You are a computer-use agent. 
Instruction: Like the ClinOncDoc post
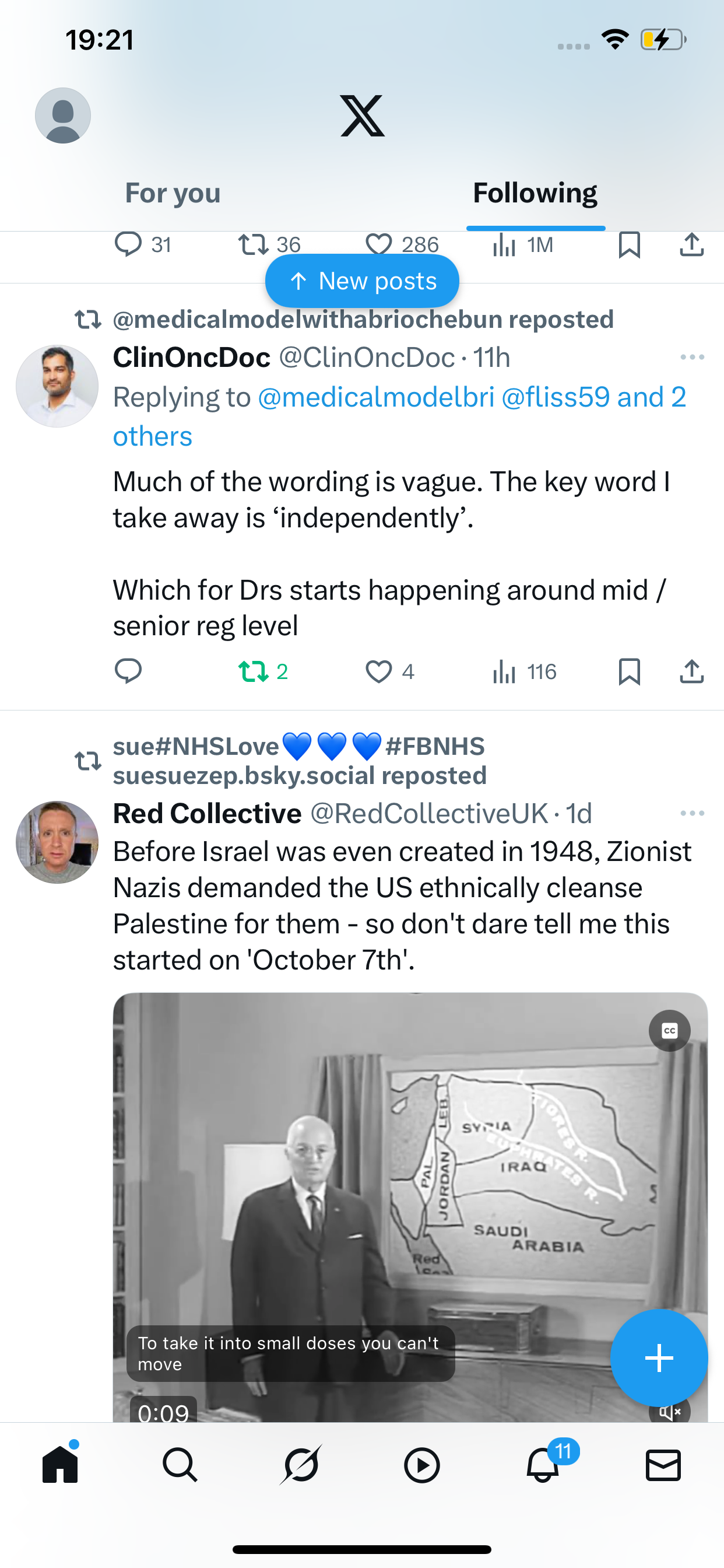click(378, 671)
